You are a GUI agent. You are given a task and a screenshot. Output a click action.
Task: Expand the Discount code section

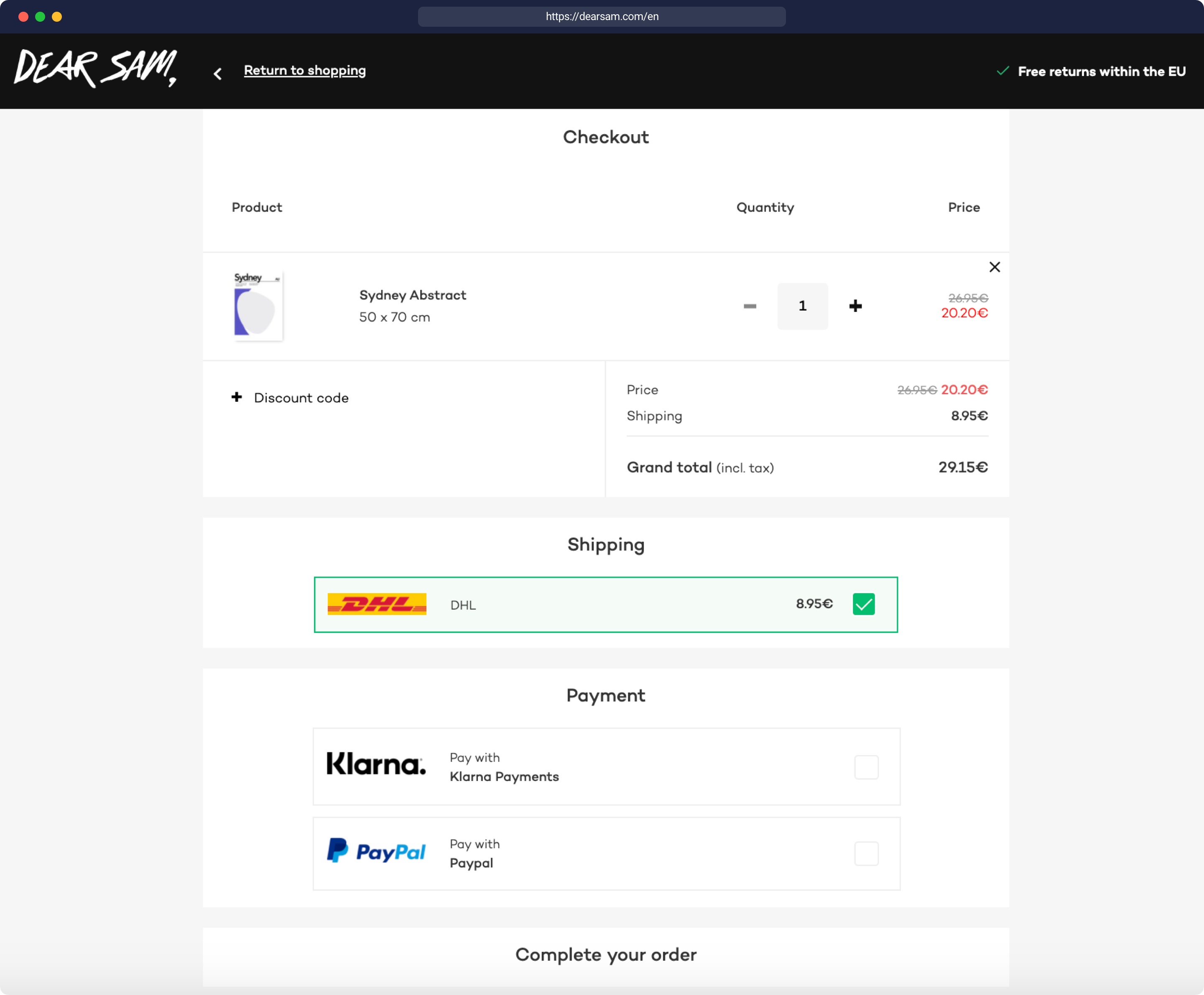301,398
